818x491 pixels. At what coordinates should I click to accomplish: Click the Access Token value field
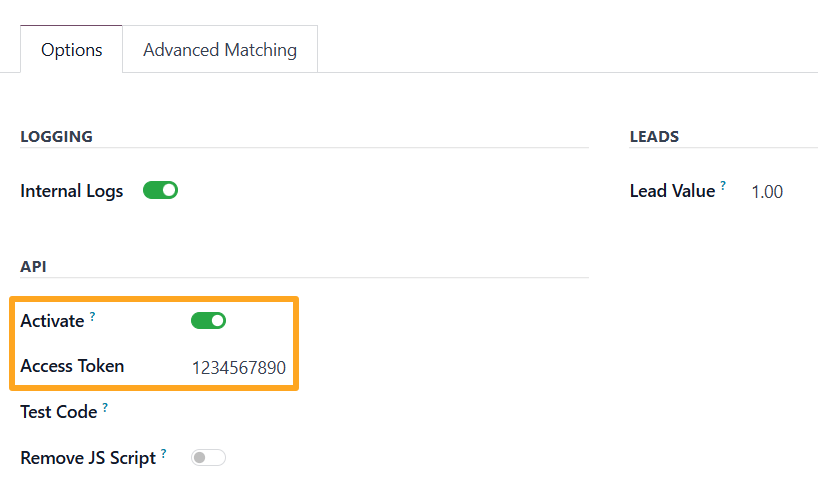click(x=238, y=368)
